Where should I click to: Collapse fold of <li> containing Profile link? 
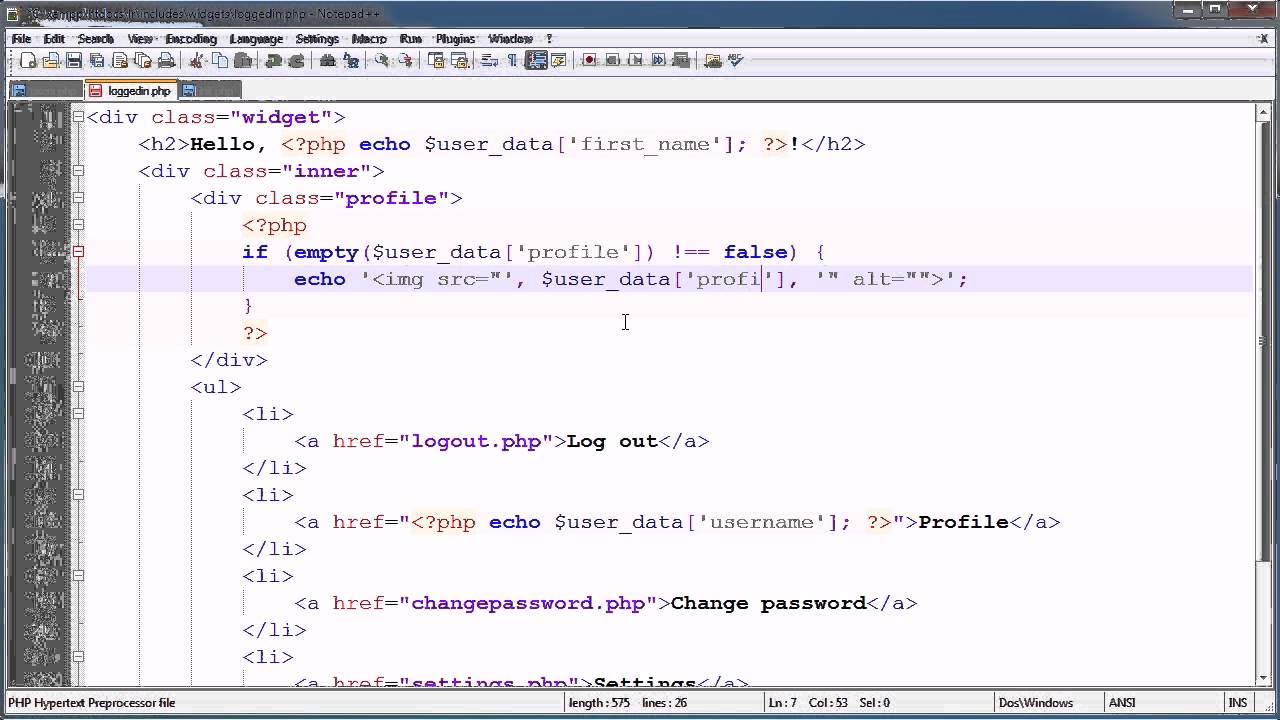(79, 495)
